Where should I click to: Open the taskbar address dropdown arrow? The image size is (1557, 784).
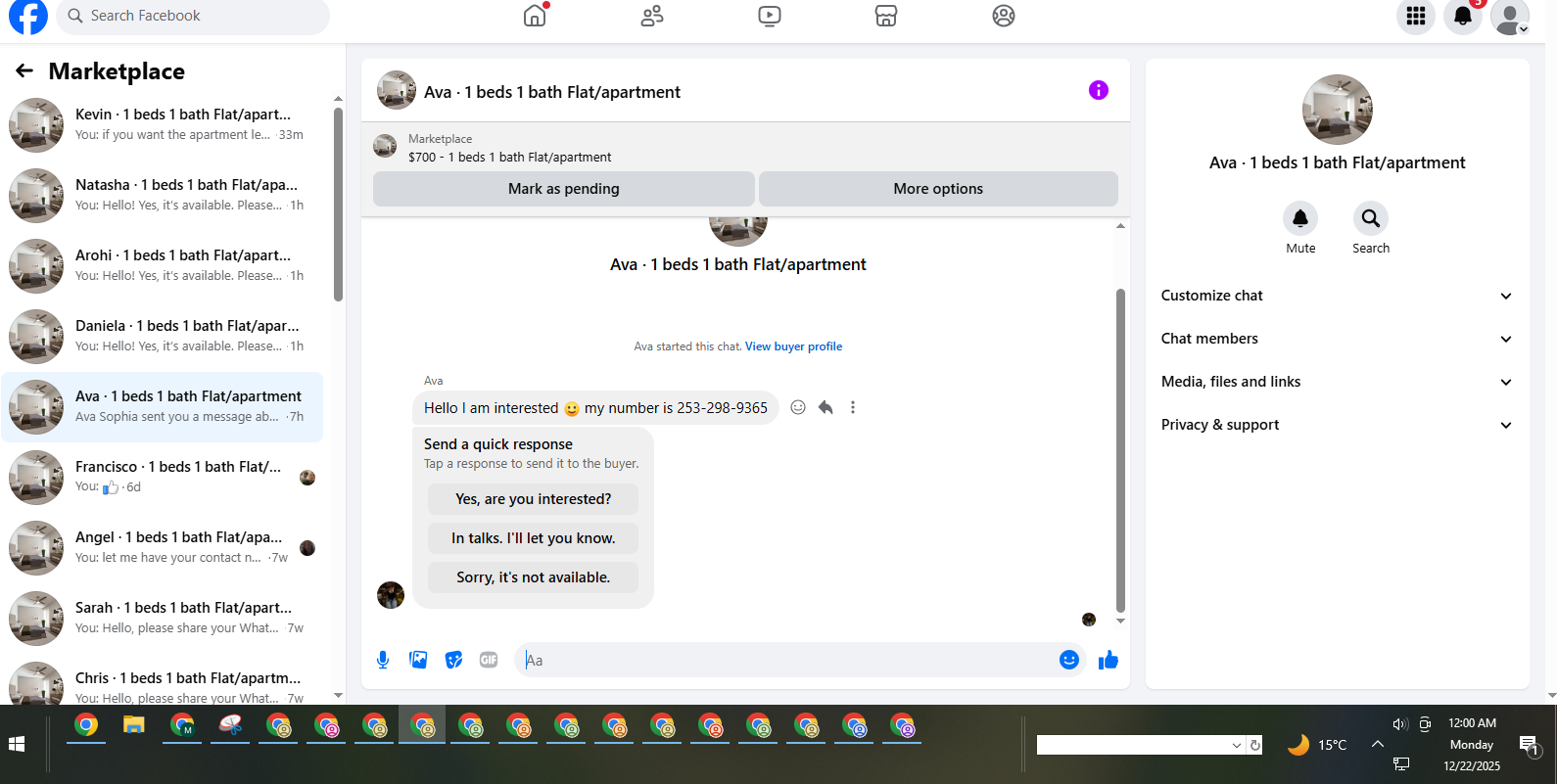coord(1237,746)
